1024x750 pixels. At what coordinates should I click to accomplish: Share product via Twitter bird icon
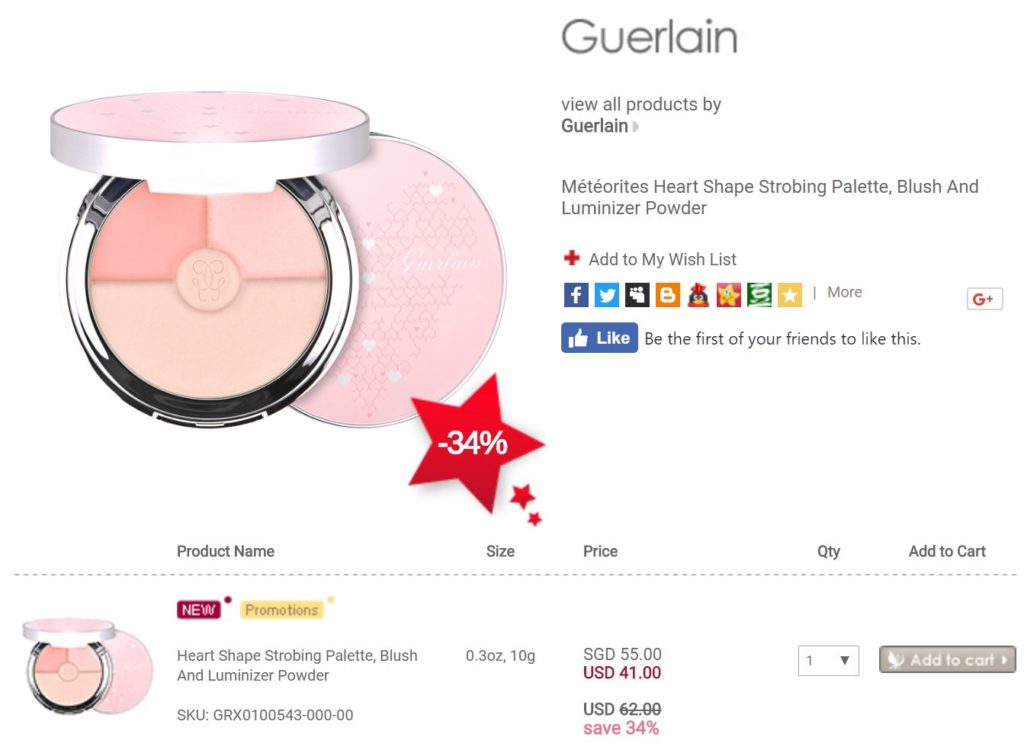606,294
